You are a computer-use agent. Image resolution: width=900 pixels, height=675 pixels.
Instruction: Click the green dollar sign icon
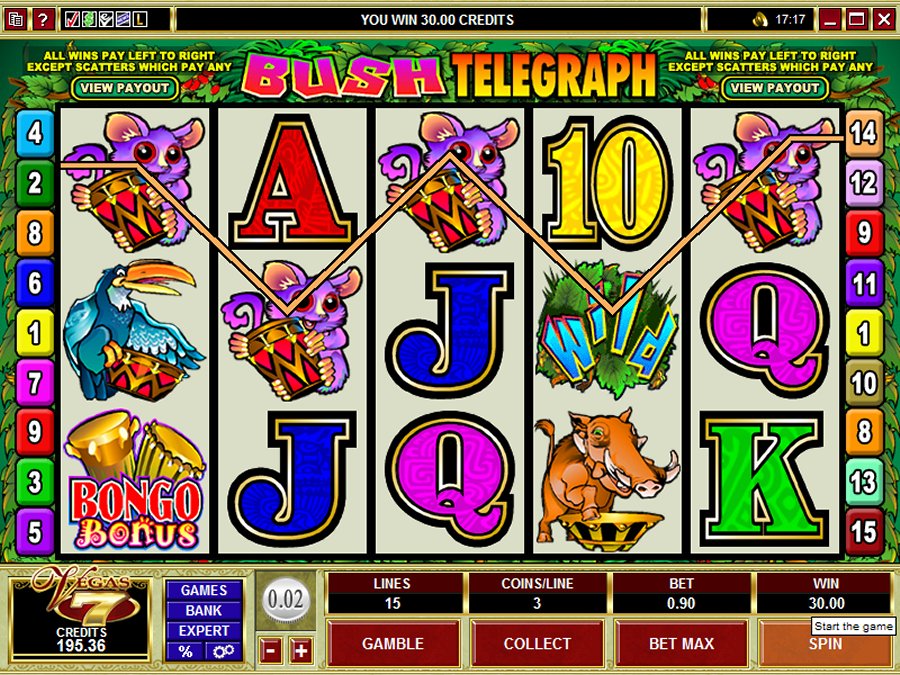(89, 20)
